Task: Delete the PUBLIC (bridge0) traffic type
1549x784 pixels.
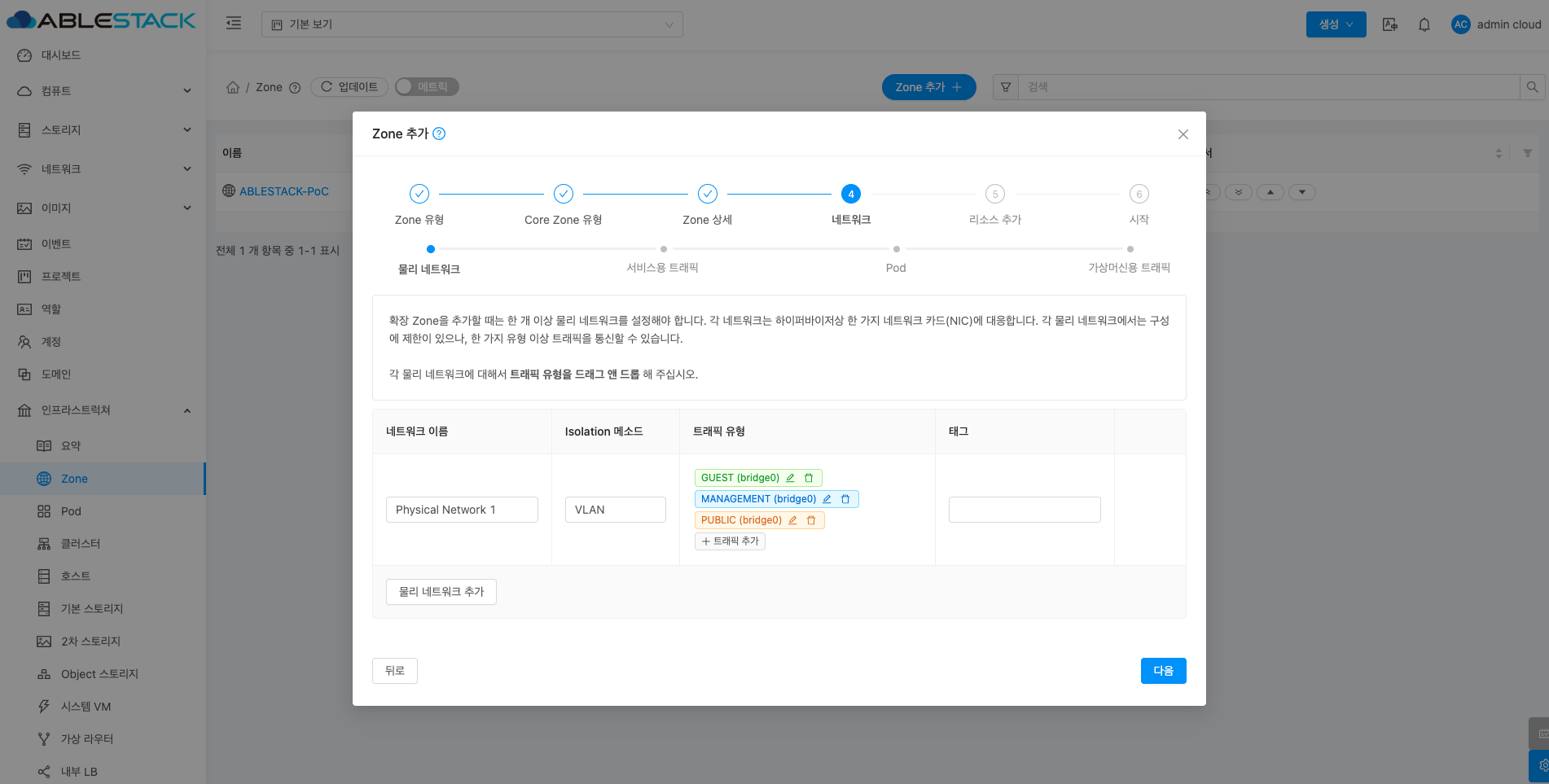Action: pos(811,520)
